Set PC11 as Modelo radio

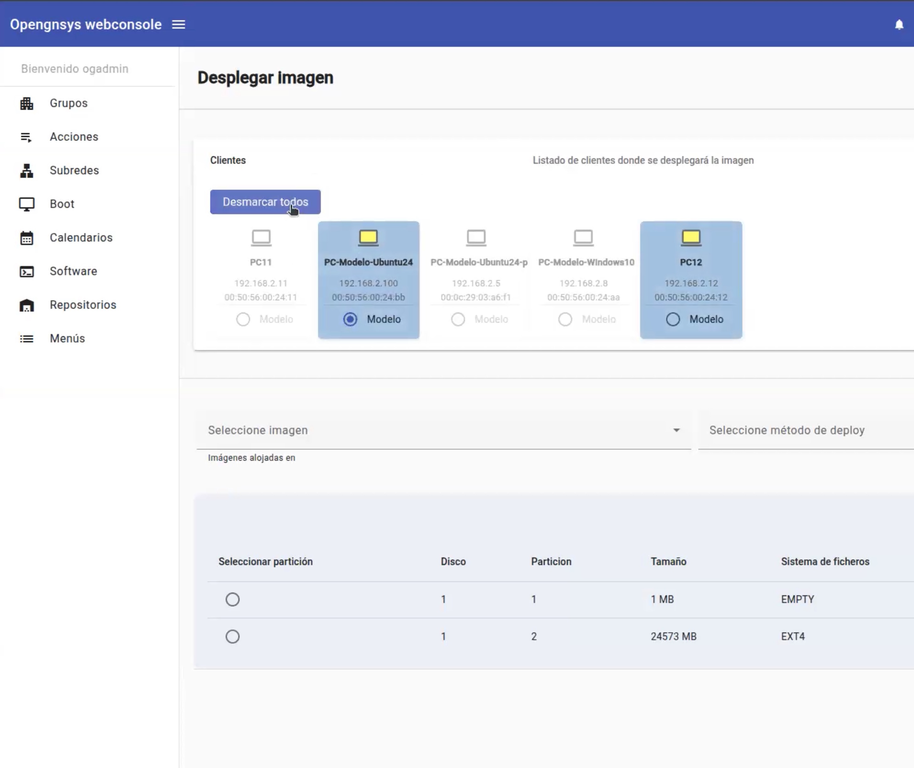tap(243, 319)
